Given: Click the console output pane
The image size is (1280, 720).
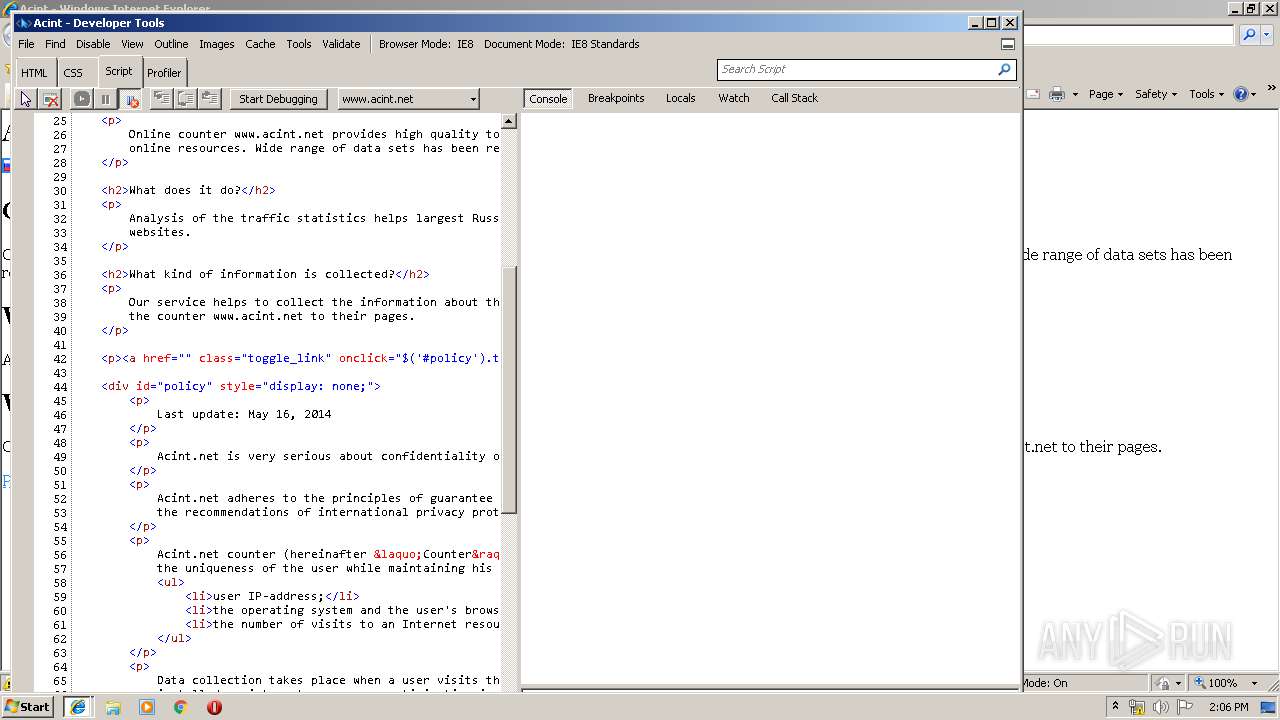Looking at the screenshot, I should click(770, 398).
